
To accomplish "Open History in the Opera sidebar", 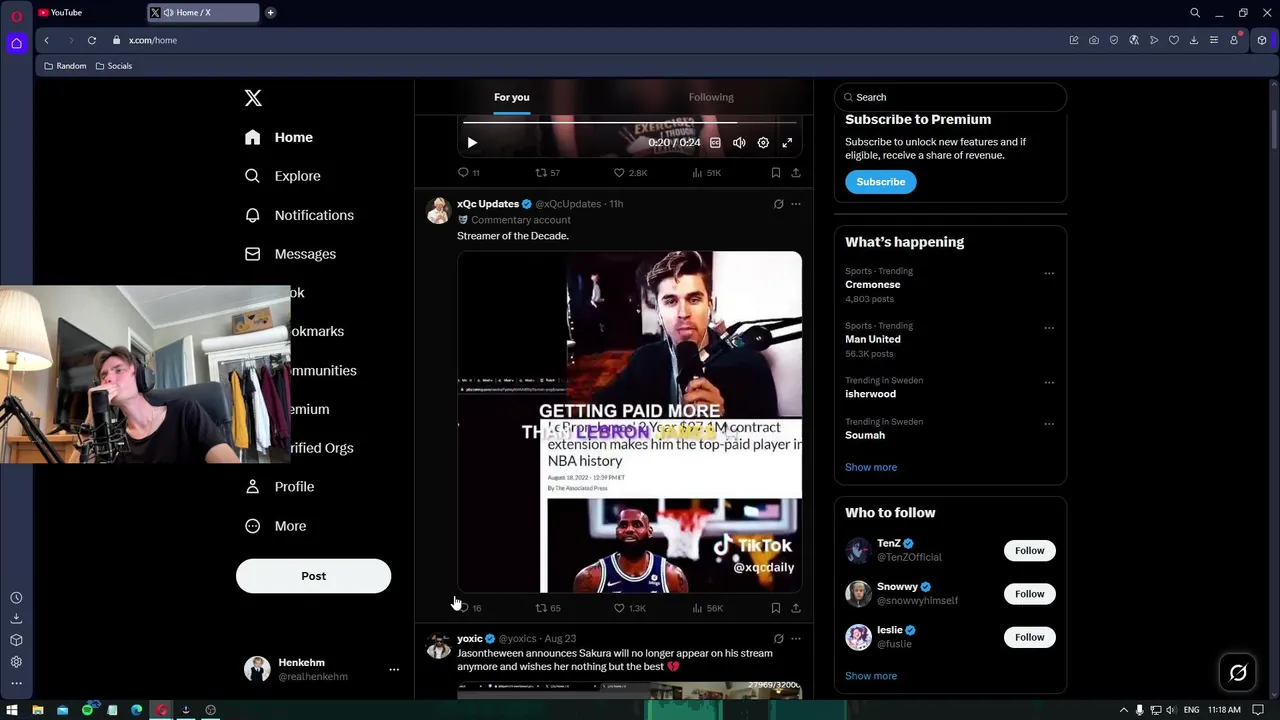I will [16, 598].
